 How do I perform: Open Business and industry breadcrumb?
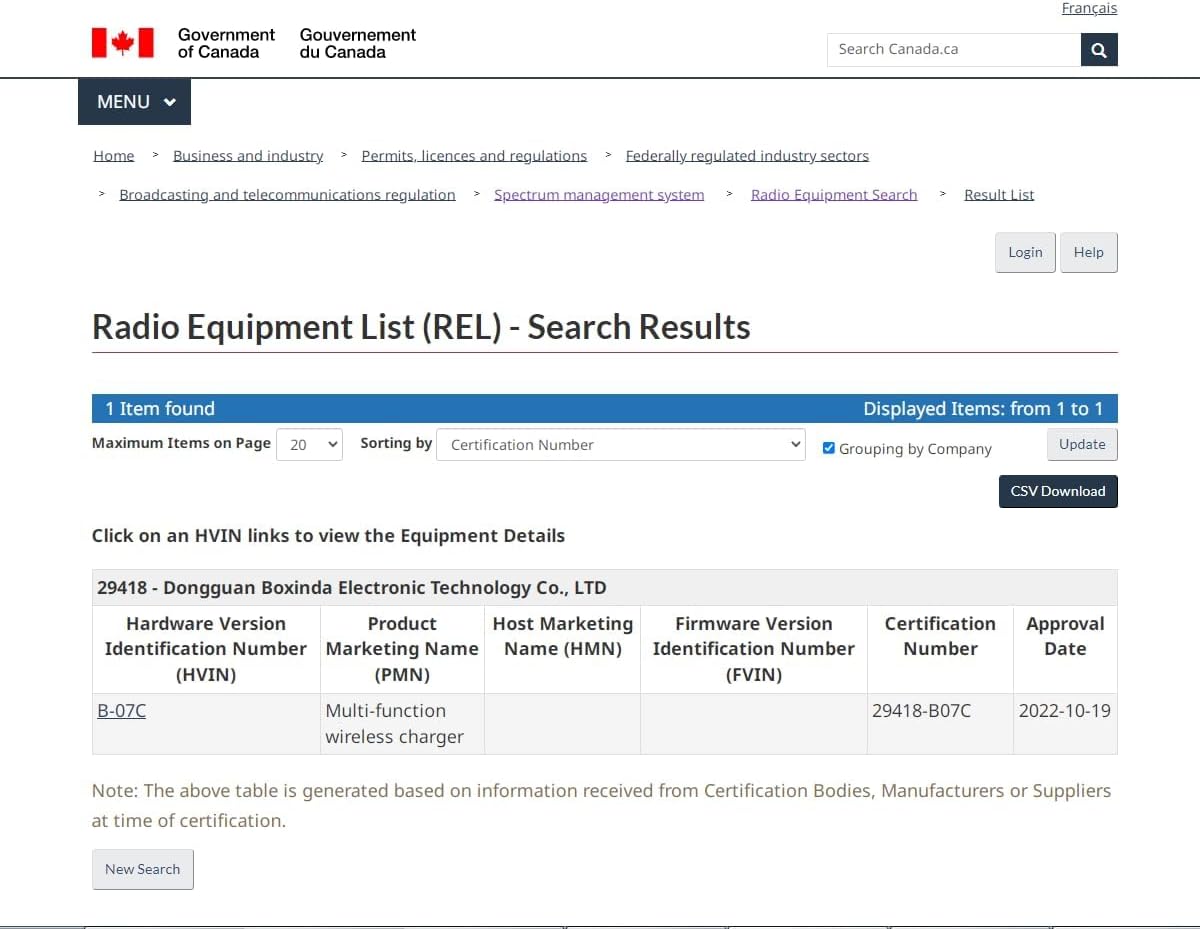pos(248,156)
